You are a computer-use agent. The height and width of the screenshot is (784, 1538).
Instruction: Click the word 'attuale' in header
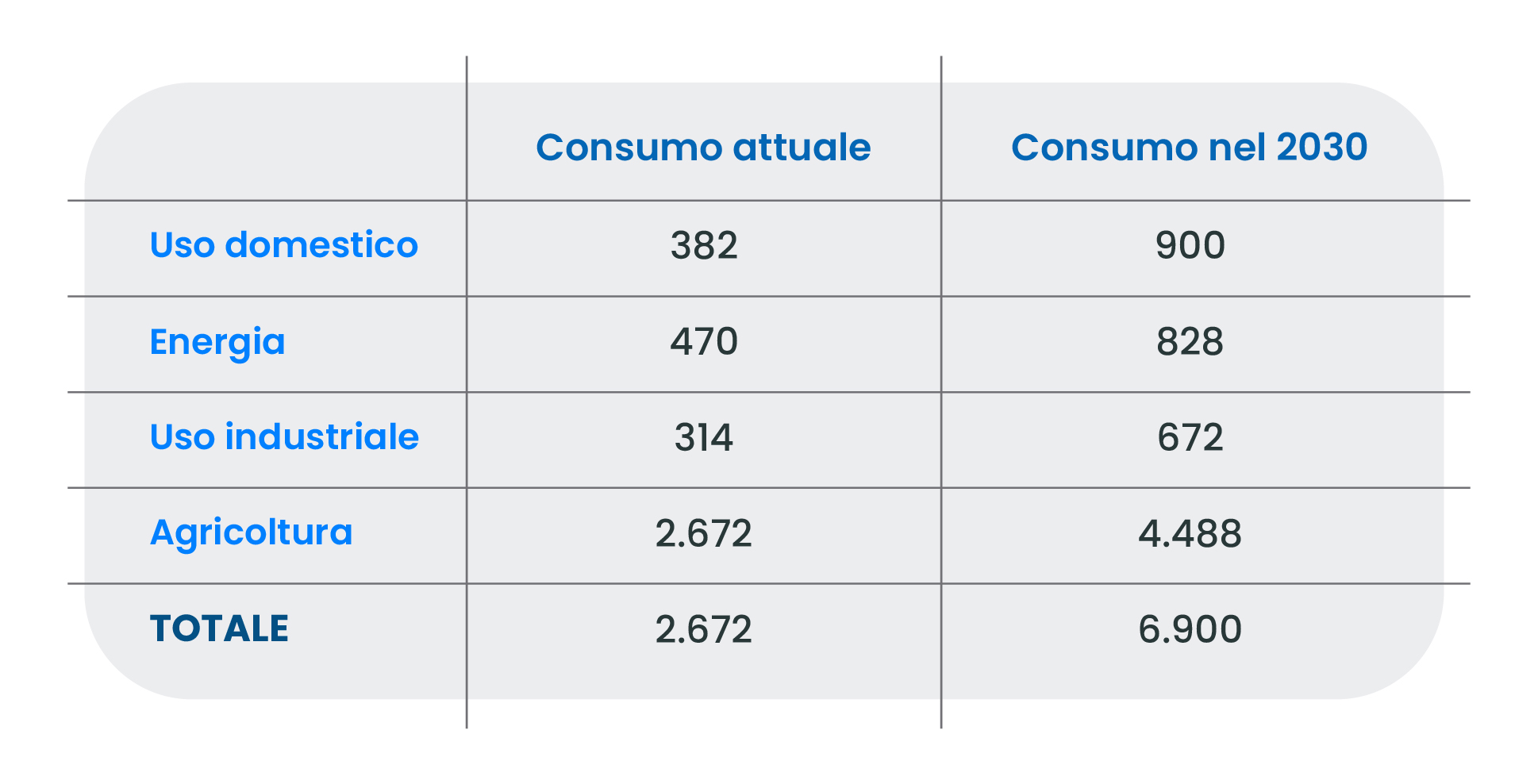[x=802, y=148]
